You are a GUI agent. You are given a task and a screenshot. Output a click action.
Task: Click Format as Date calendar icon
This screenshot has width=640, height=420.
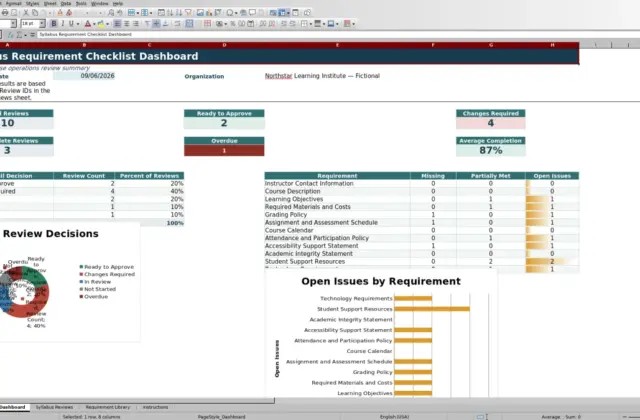click(x=250, y=24)
